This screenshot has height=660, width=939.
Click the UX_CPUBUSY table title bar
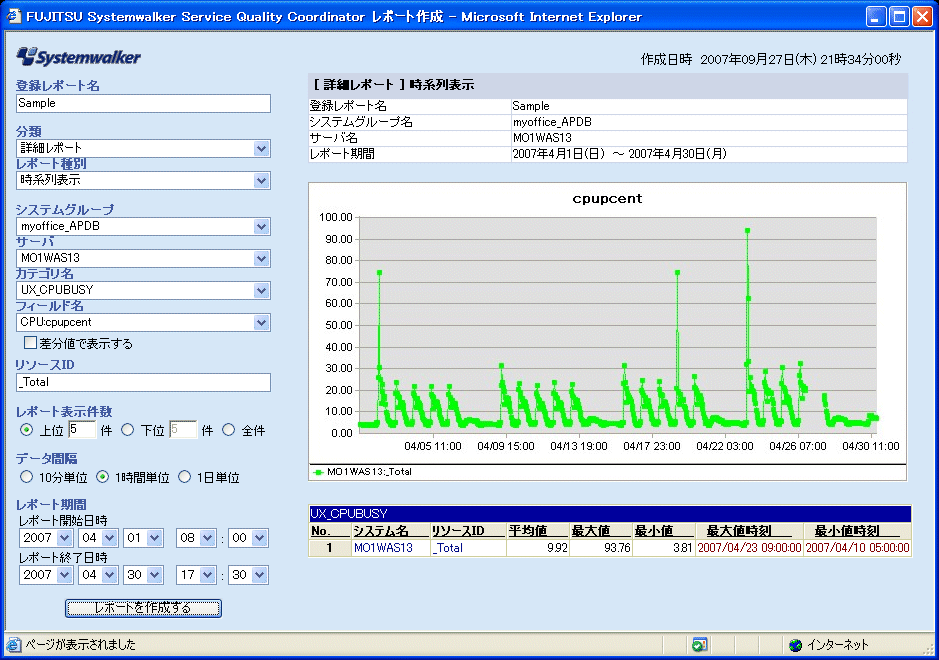610,513
